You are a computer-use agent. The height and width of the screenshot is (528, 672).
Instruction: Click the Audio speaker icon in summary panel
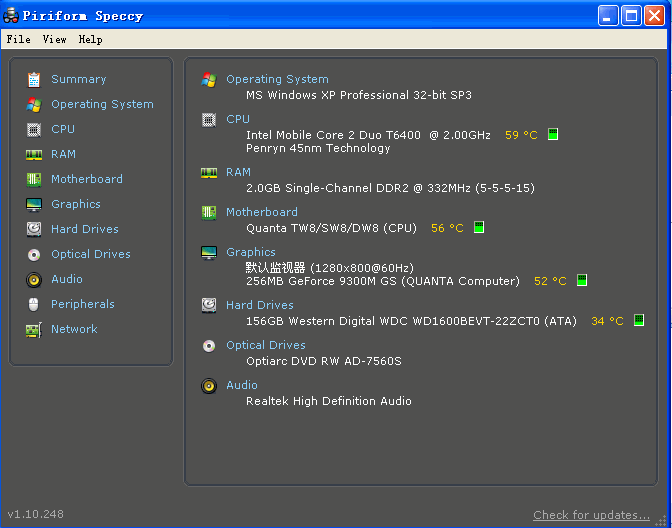pyautogui.click(x=209, y=386)
